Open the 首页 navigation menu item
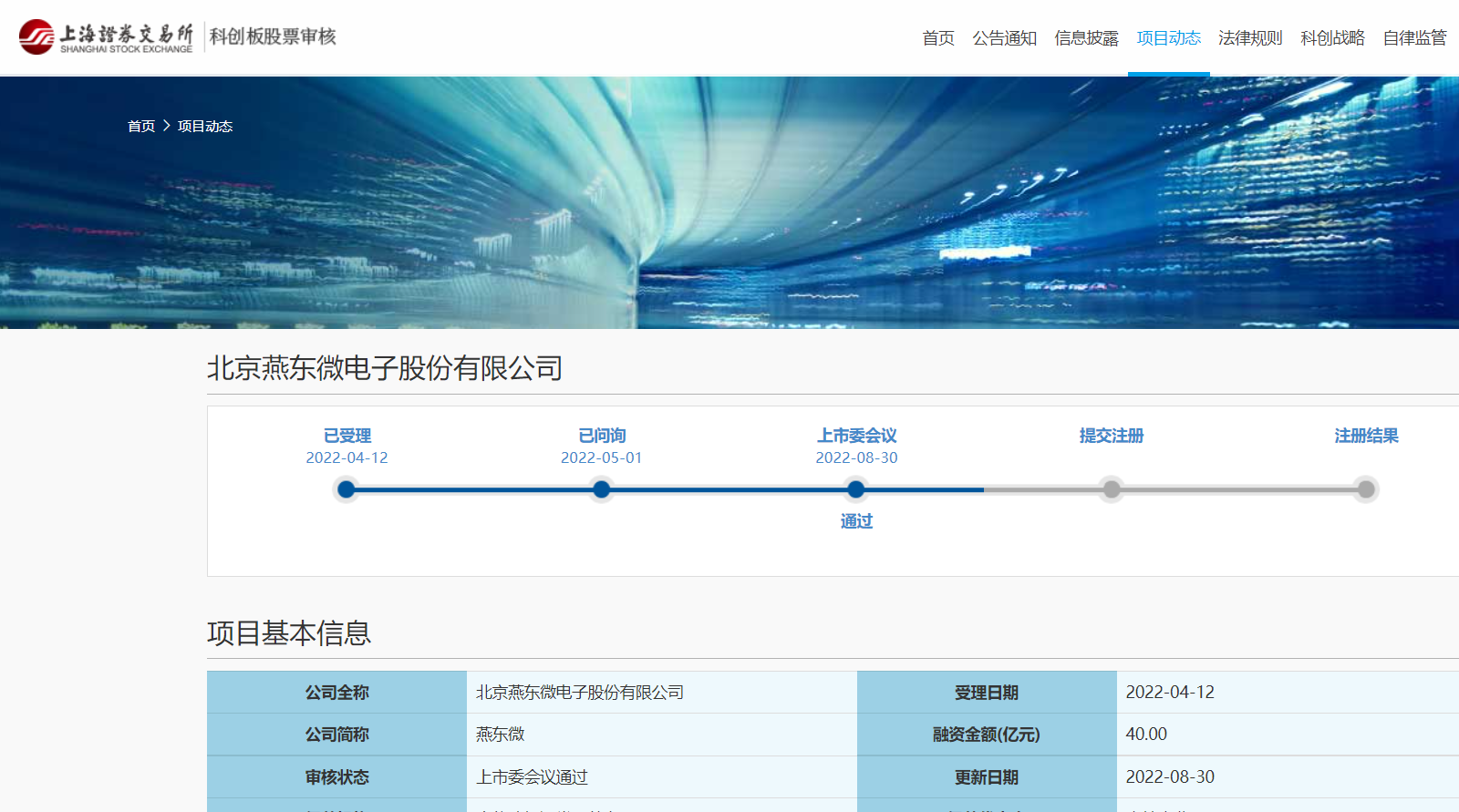 click(x=937, y=38)
